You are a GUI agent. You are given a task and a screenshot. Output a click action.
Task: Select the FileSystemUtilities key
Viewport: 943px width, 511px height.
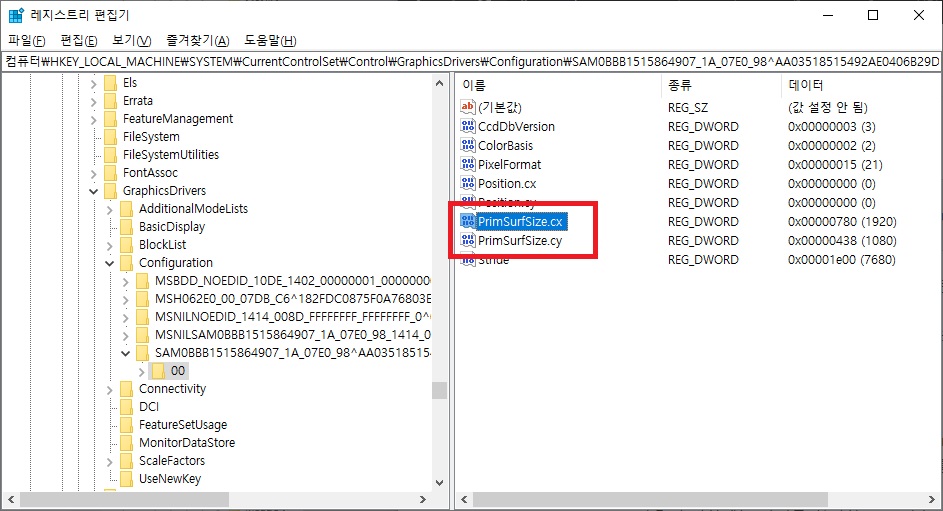tap(171, 155)
